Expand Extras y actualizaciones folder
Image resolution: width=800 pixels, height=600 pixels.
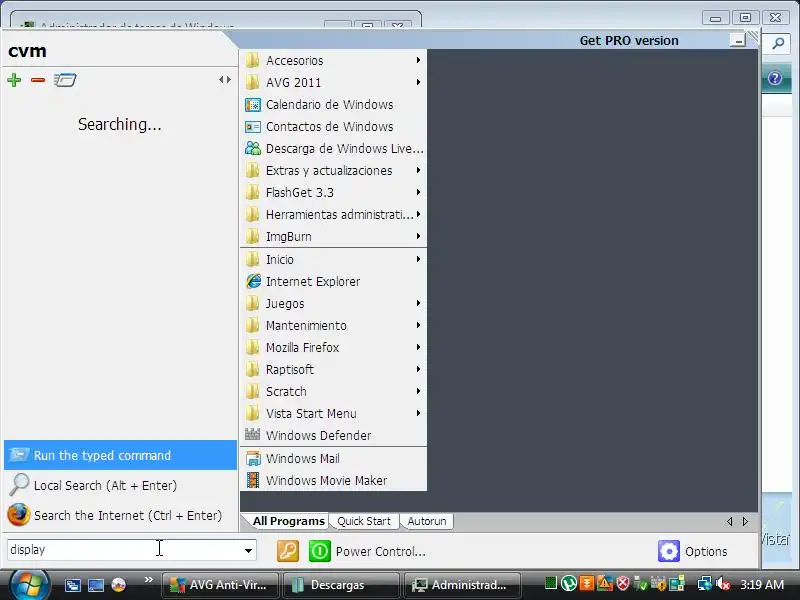click(x=333, y=170)
